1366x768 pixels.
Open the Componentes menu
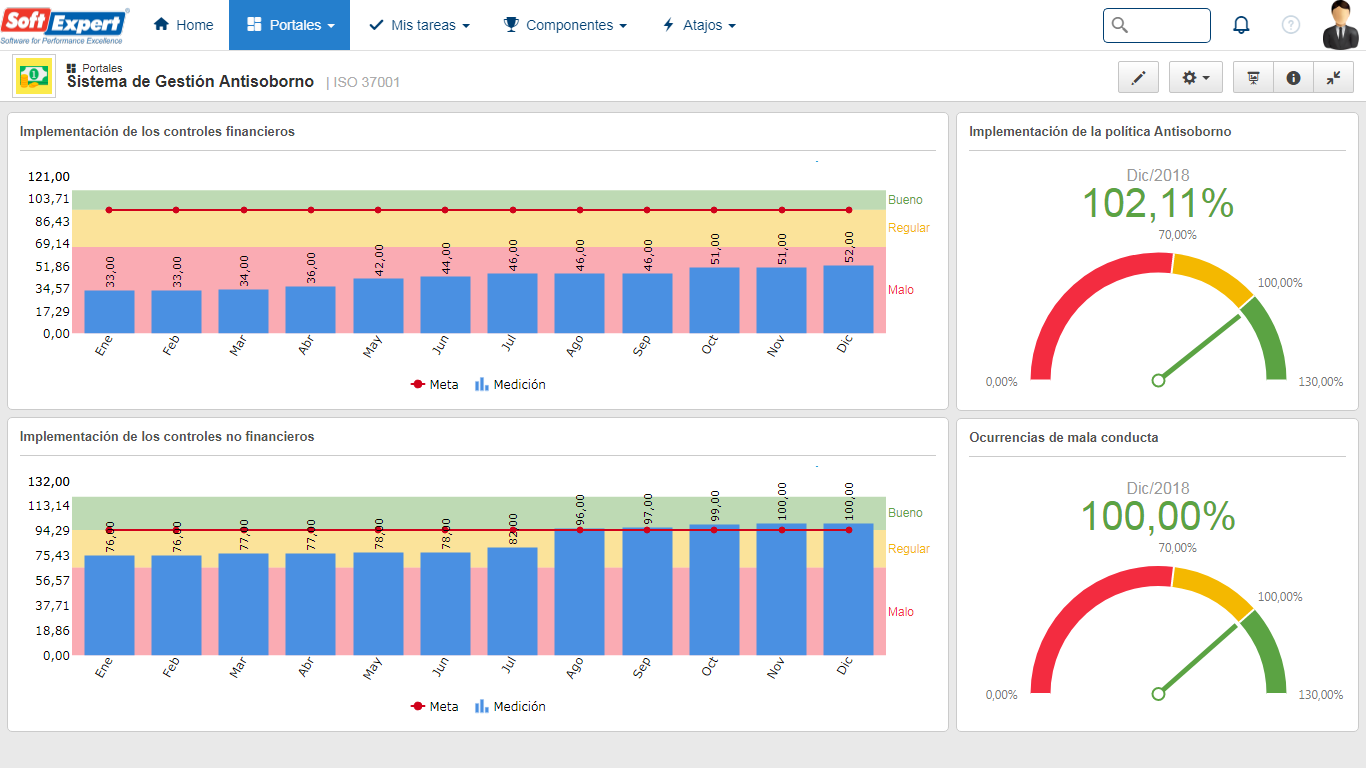coord(565,25)
